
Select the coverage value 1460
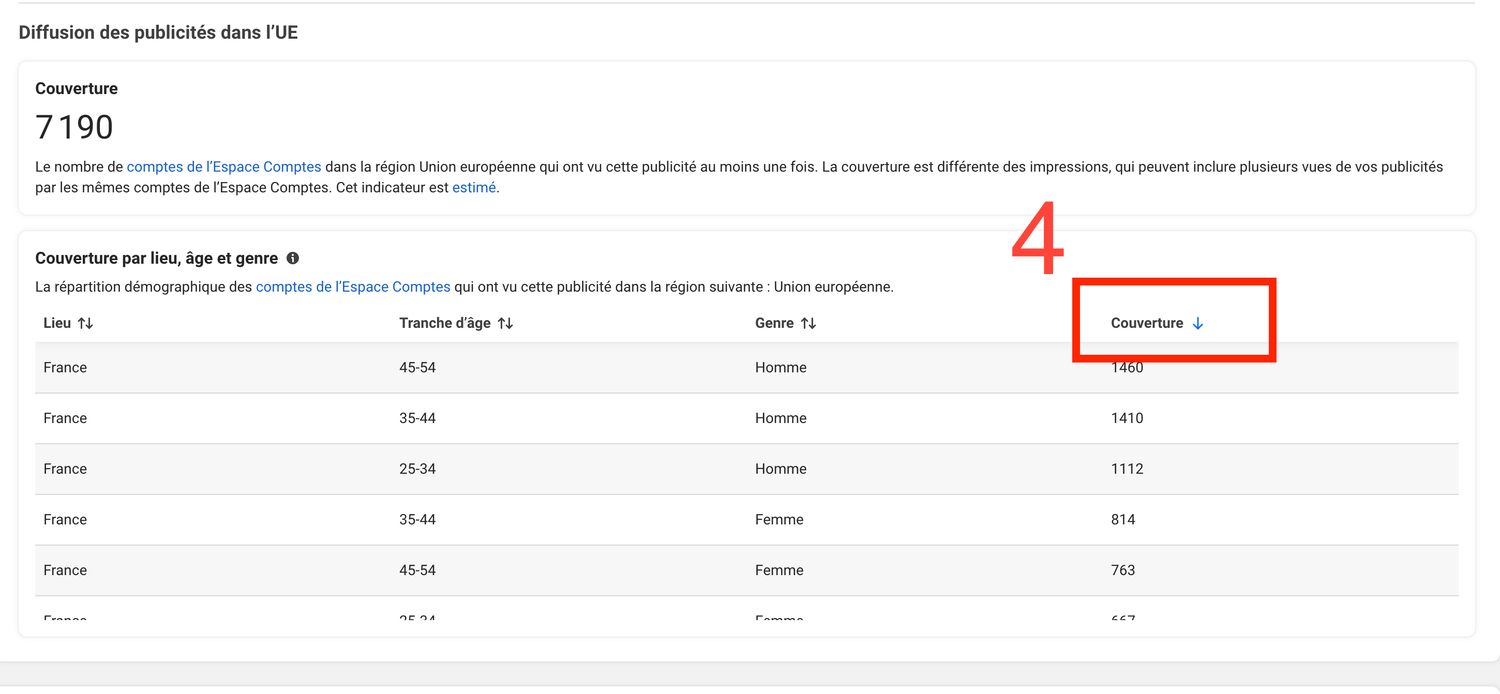click(1127, 368)
